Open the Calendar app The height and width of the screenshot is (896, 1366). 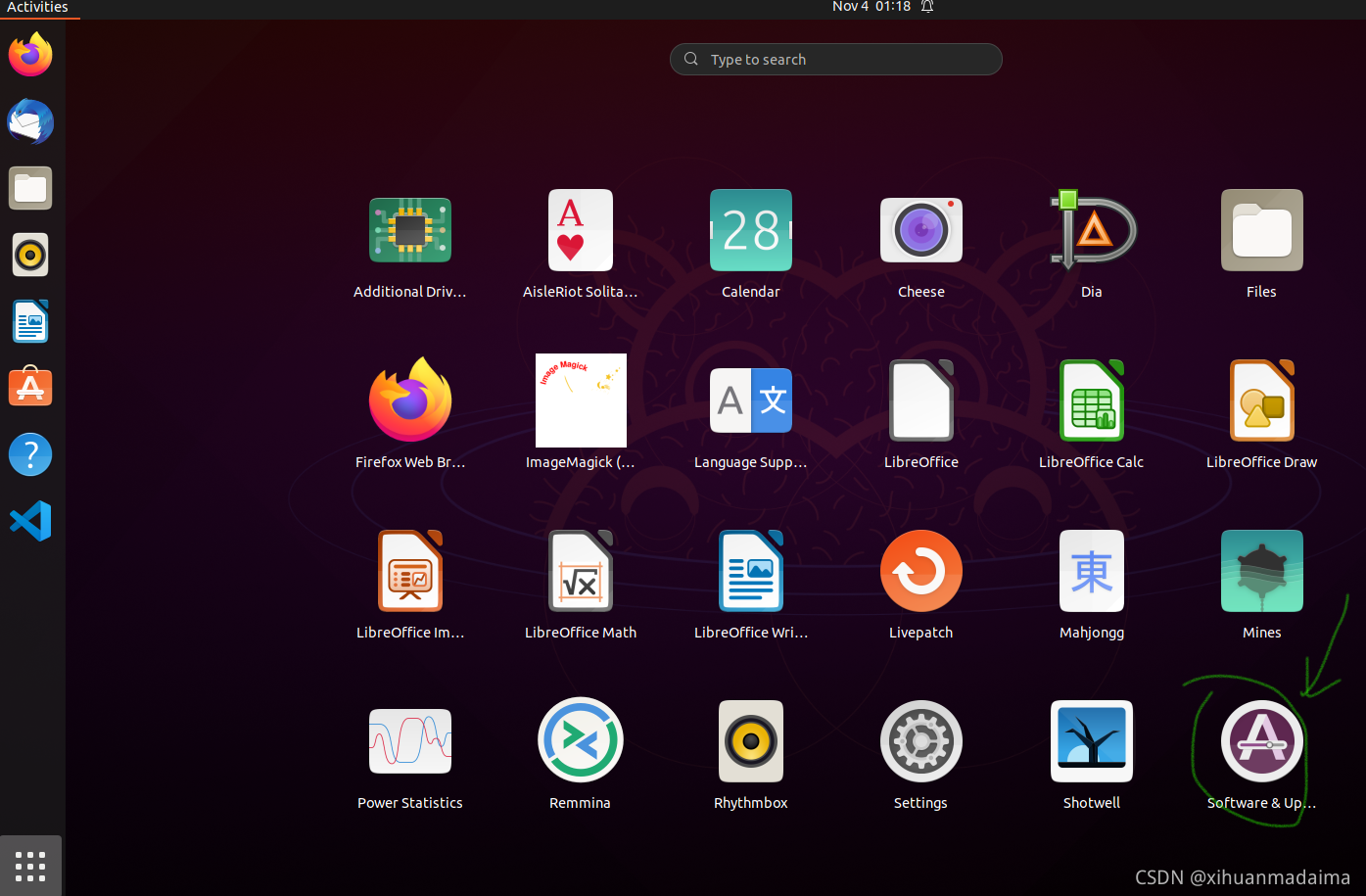(x=751, y=230)
